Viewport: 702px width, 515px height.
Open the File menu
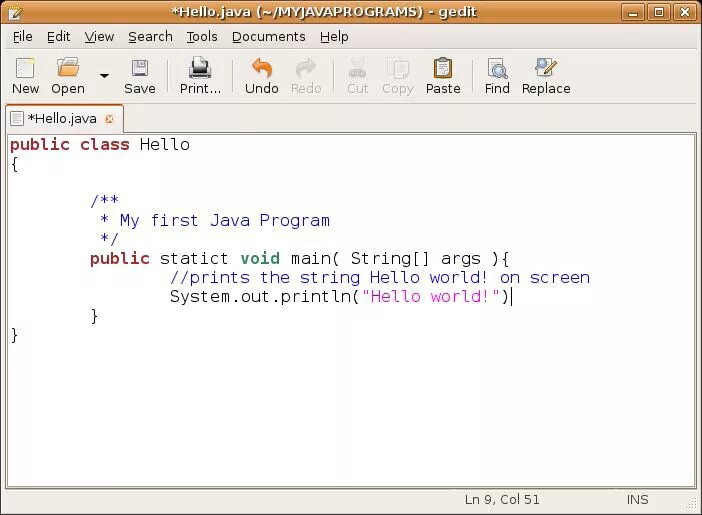22,37
